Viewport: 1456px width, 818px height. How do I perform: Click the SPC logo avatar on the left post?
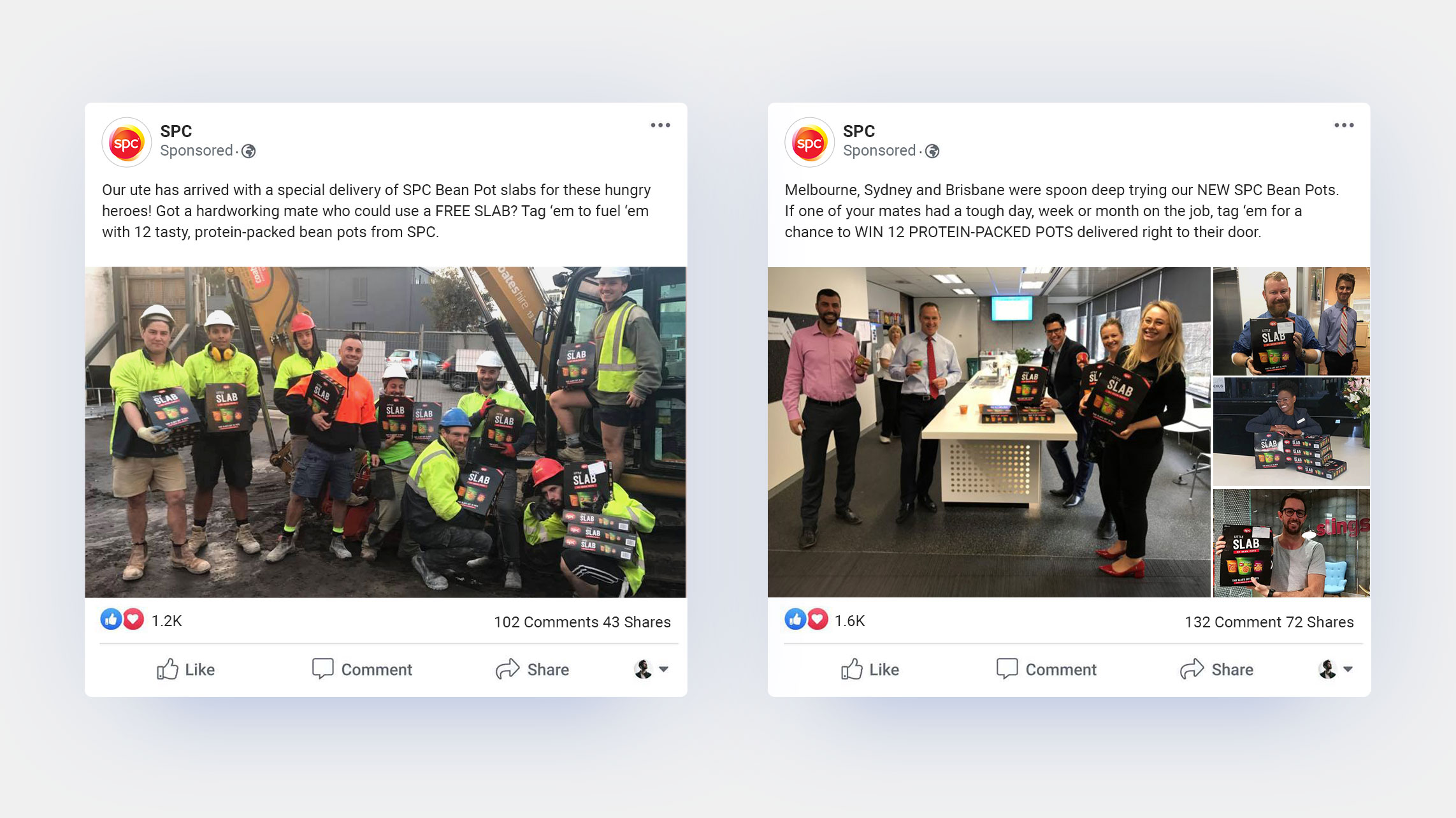coord(126,143)
